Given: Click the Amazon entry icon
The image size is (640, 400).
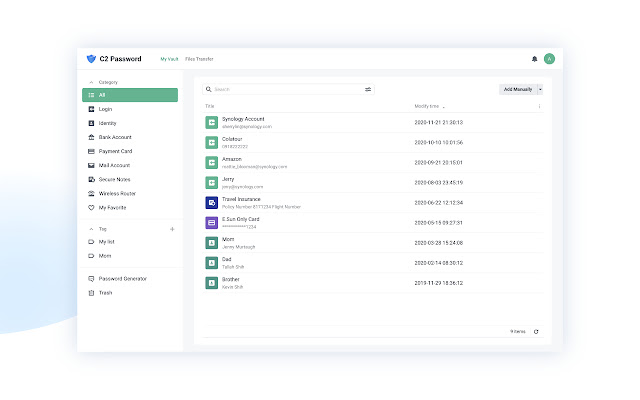Looking at the screenshot, I should 211,162.
